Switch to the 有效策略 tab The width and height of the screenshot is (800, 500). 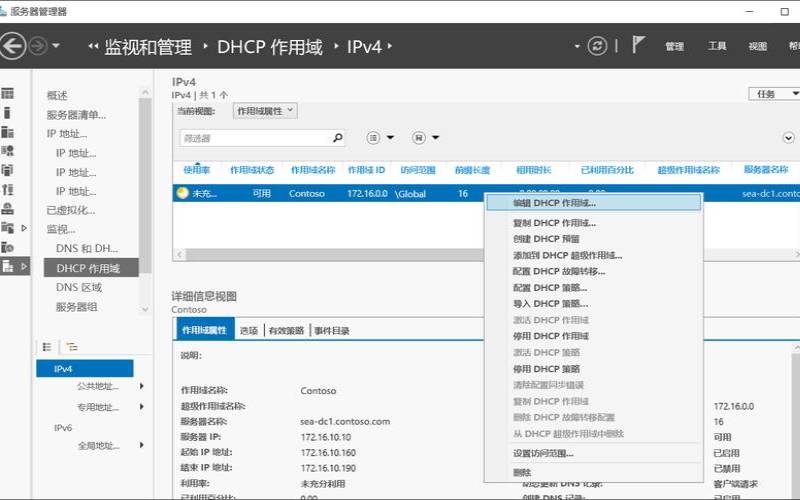286,331
